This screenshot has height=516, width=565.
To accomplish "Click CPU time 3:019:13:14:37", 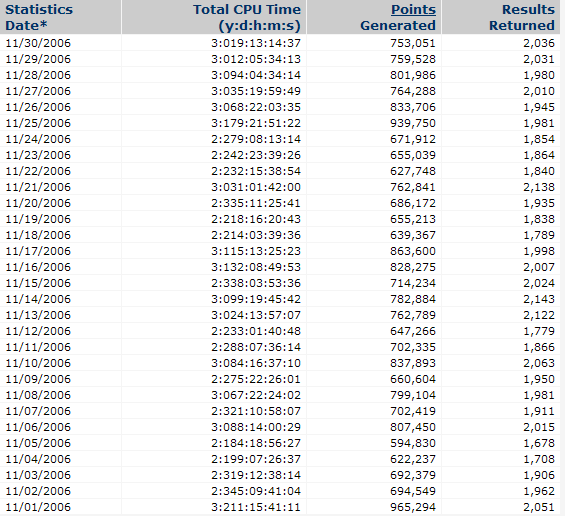I will (256, 43).
